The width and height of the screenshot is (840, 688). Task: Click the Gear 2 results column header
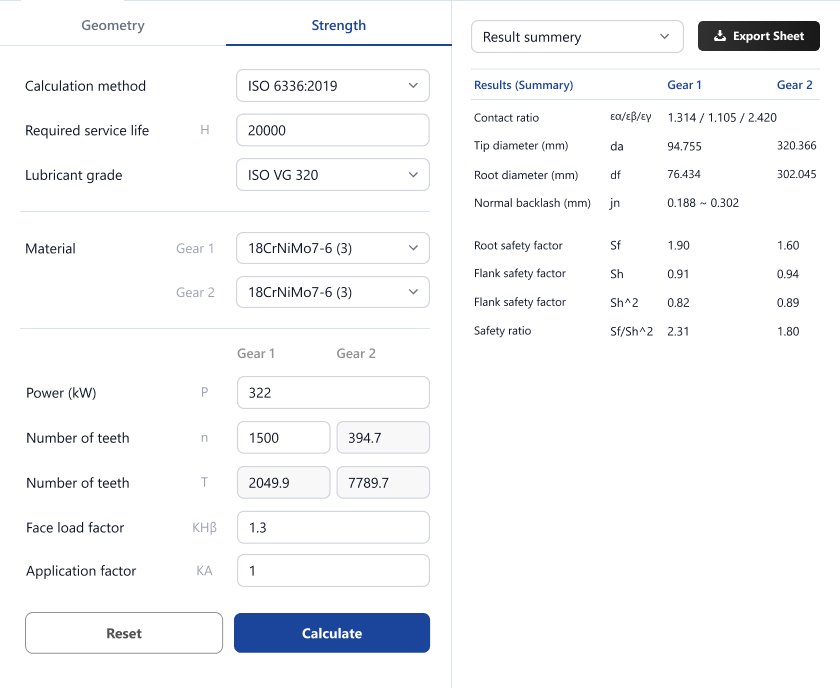(794, 85)
